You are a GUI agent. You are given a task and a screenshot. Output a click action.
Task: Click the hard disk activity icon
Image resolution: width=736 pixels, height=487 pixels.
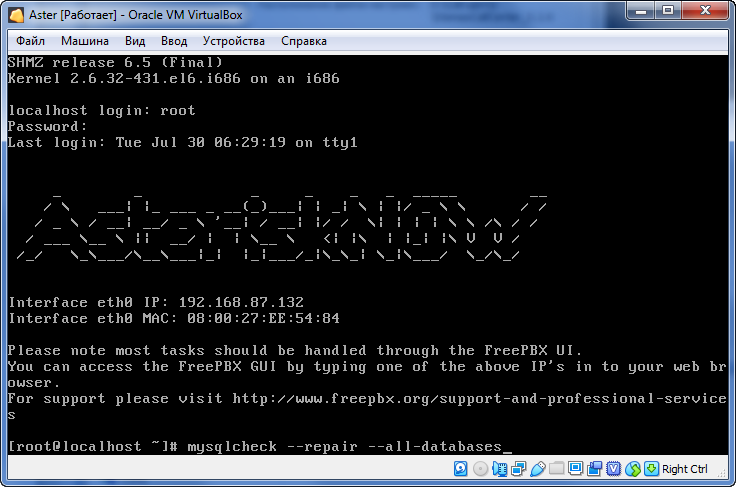click(461, 469)
